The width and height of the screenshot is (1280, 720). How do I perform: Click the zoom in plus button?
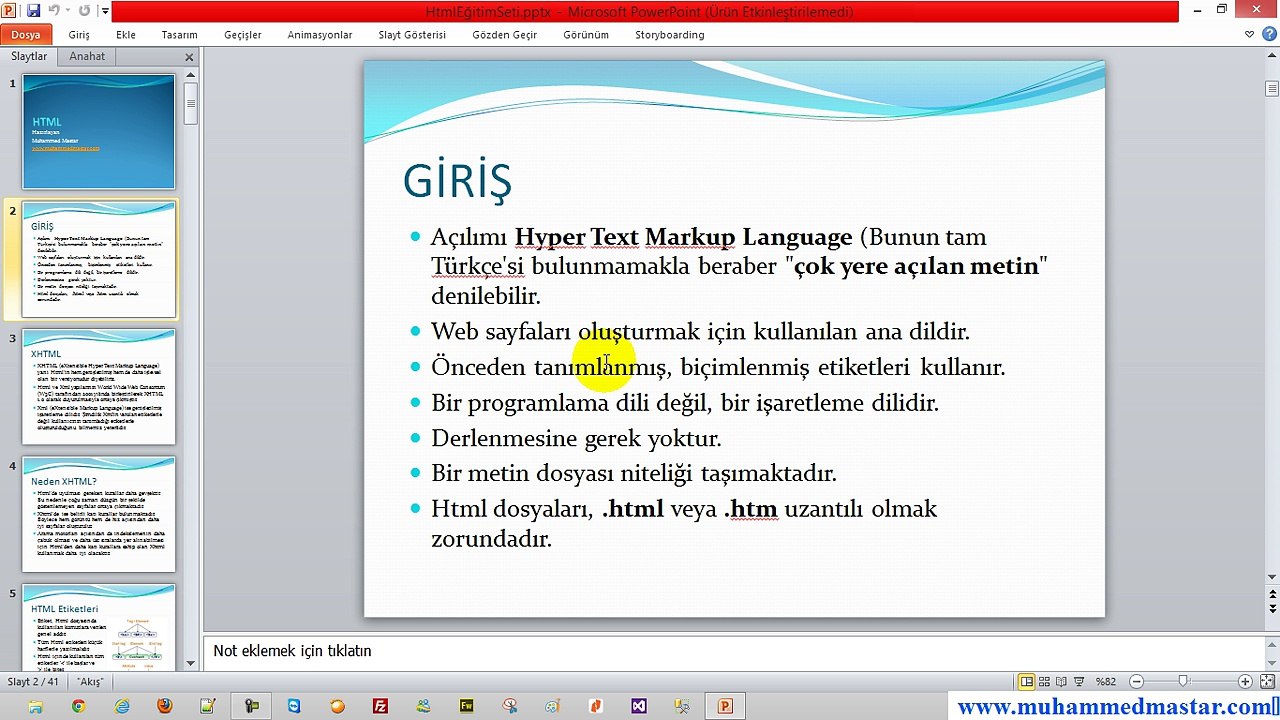click(x=1245, y=682)
